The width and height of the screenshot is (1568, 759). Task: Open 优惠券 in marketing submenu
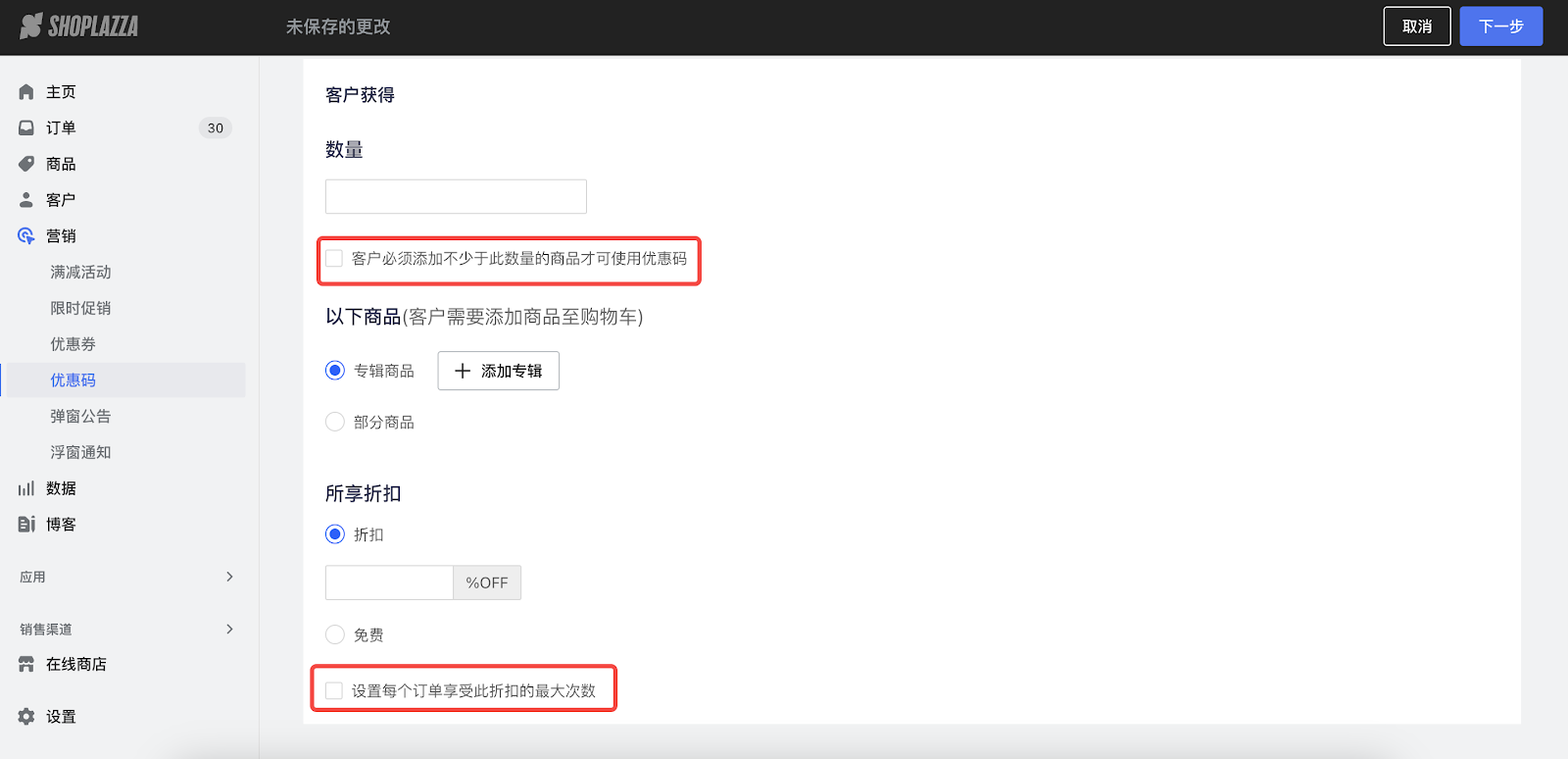[73, 344]
